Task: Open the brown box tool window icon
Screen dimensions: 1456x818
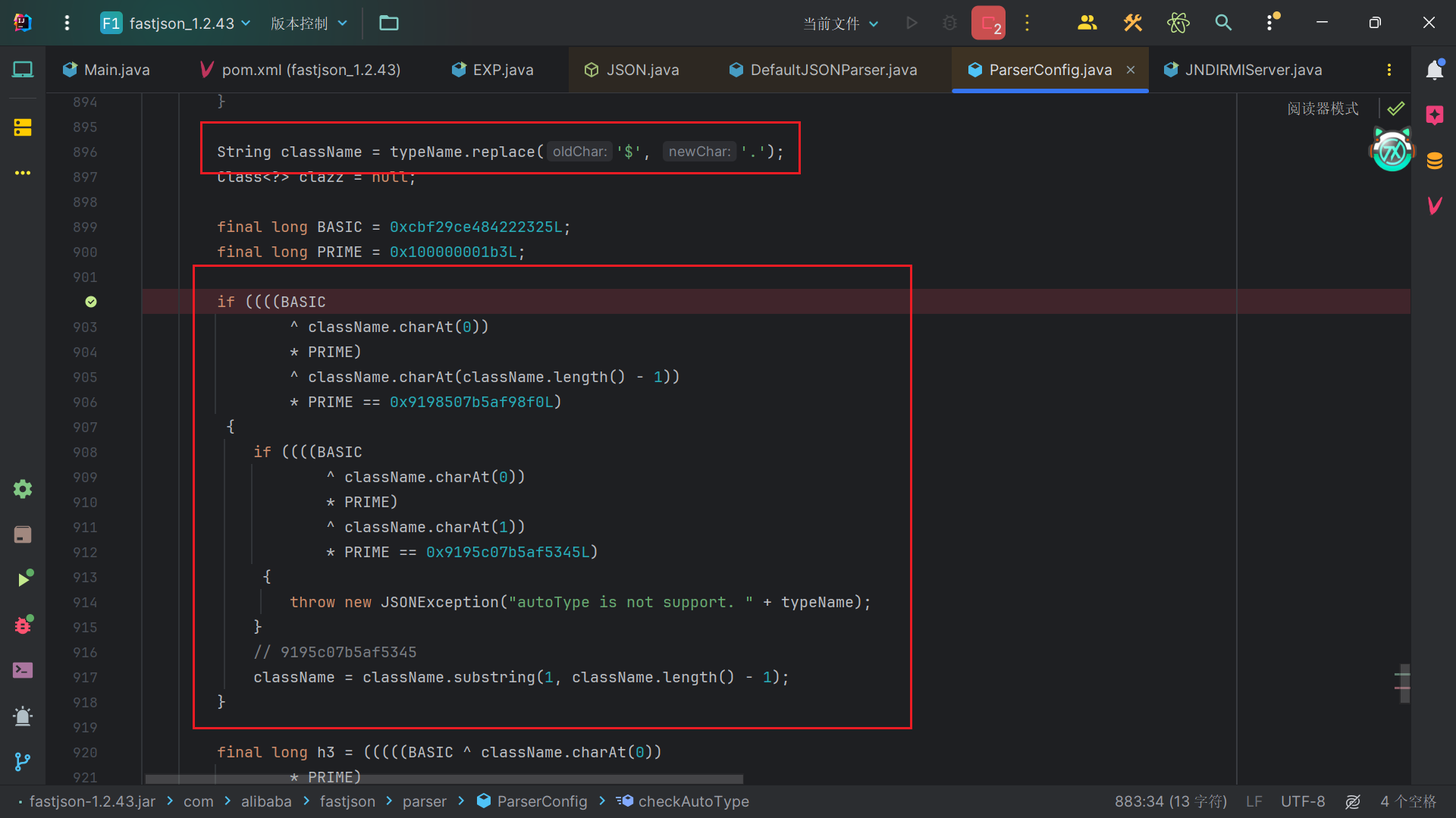Action: [x=23, y=534]
